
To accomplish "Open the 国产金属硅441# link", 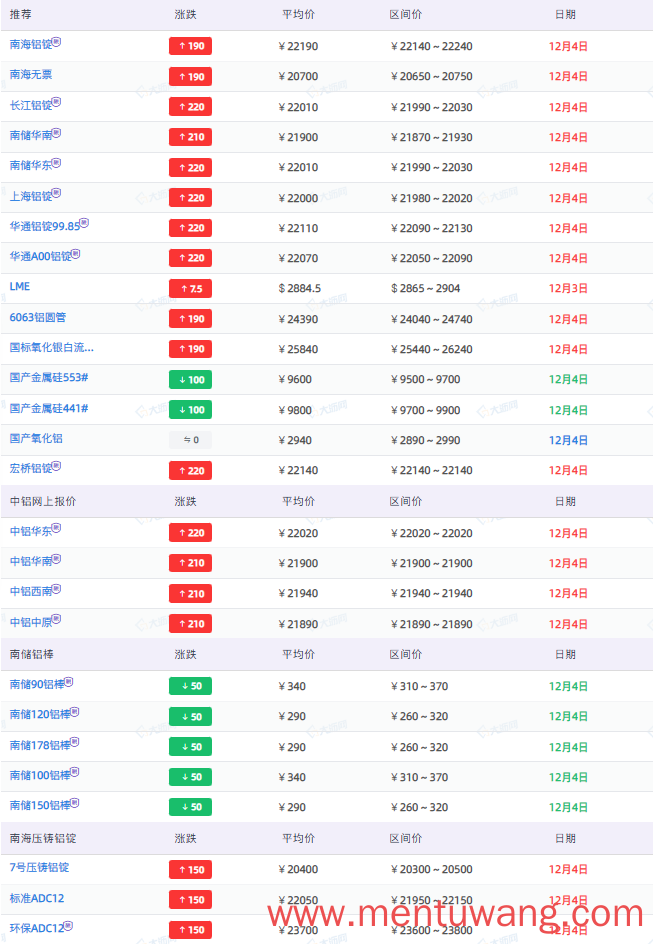I will pyautogui.click(x=49, y=408).
